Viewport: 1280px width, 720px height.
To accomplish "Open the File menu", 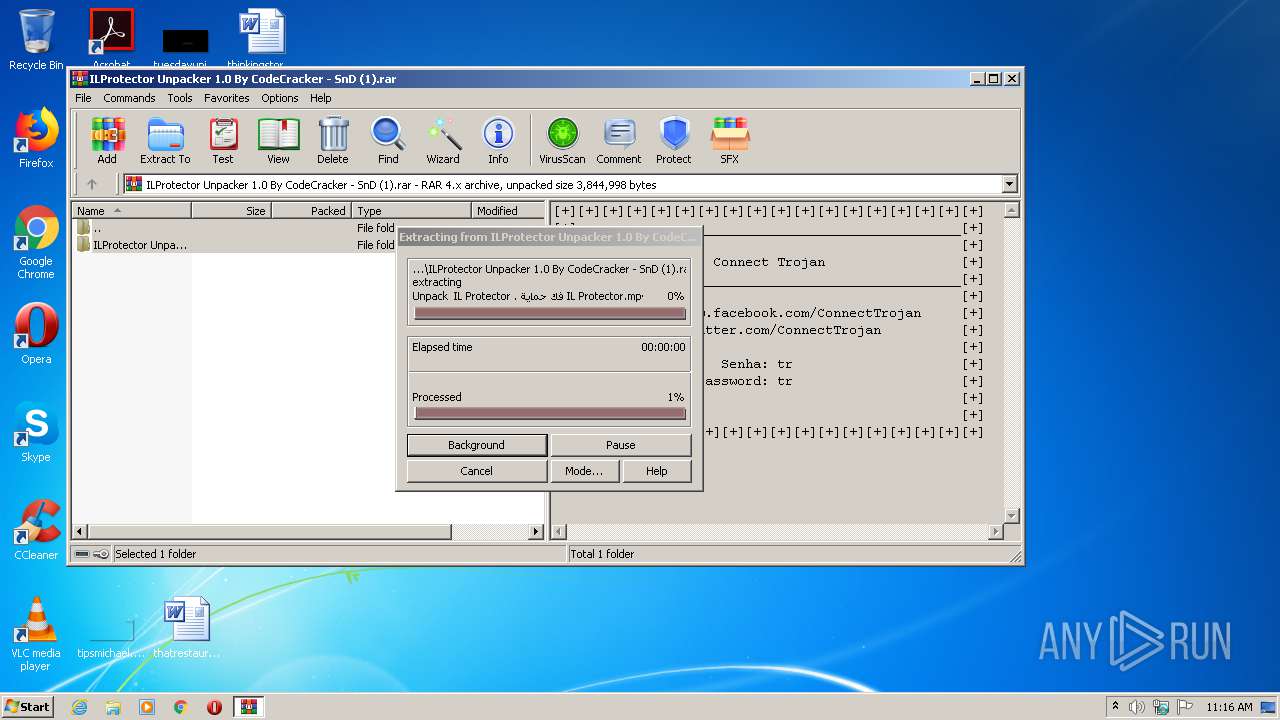I will pos(83,98).
